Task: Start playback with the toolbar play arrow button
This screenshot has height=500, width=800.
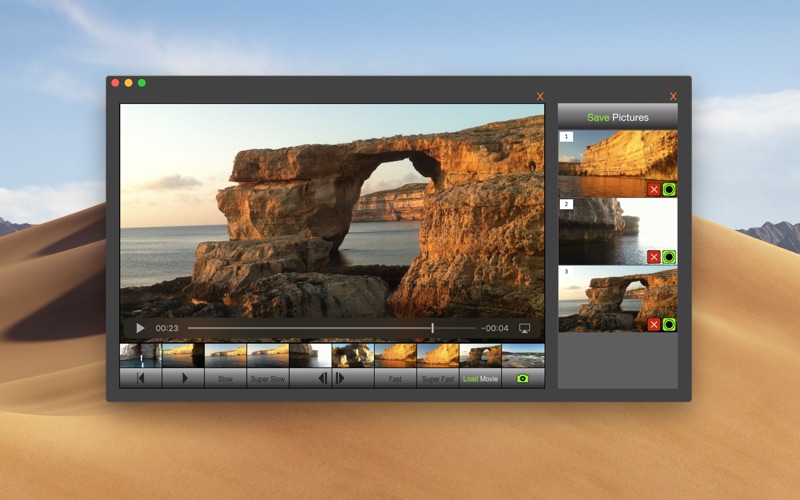Action: [x=184, y=379]
